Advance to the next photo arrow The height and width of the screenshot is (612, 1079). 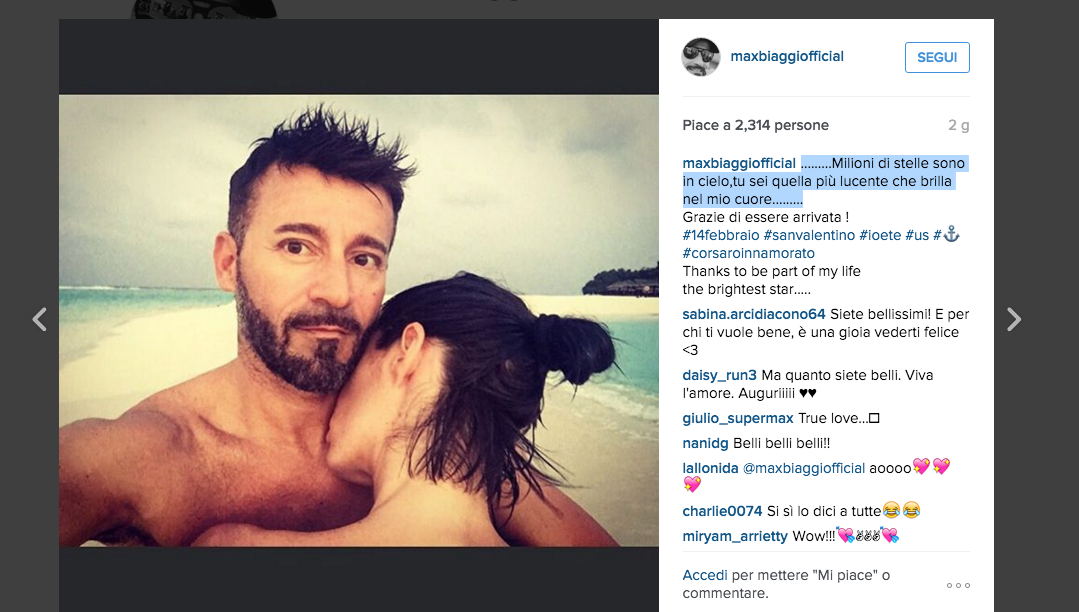click(x=1014, y=319)
